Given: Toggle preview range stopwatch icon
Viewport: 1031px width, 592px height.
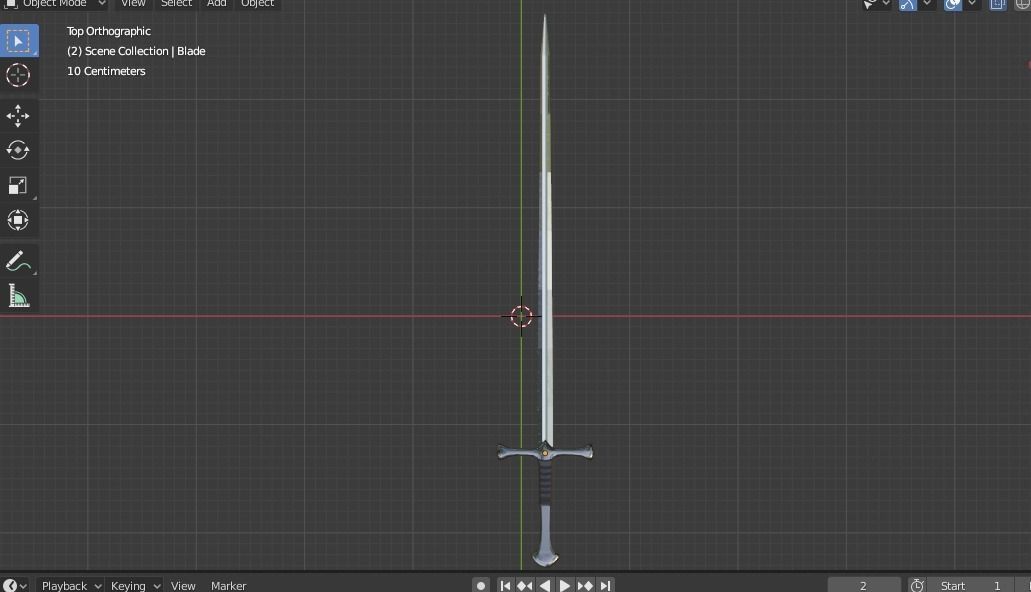Looking at the screenshot, I should pos(917,585).
